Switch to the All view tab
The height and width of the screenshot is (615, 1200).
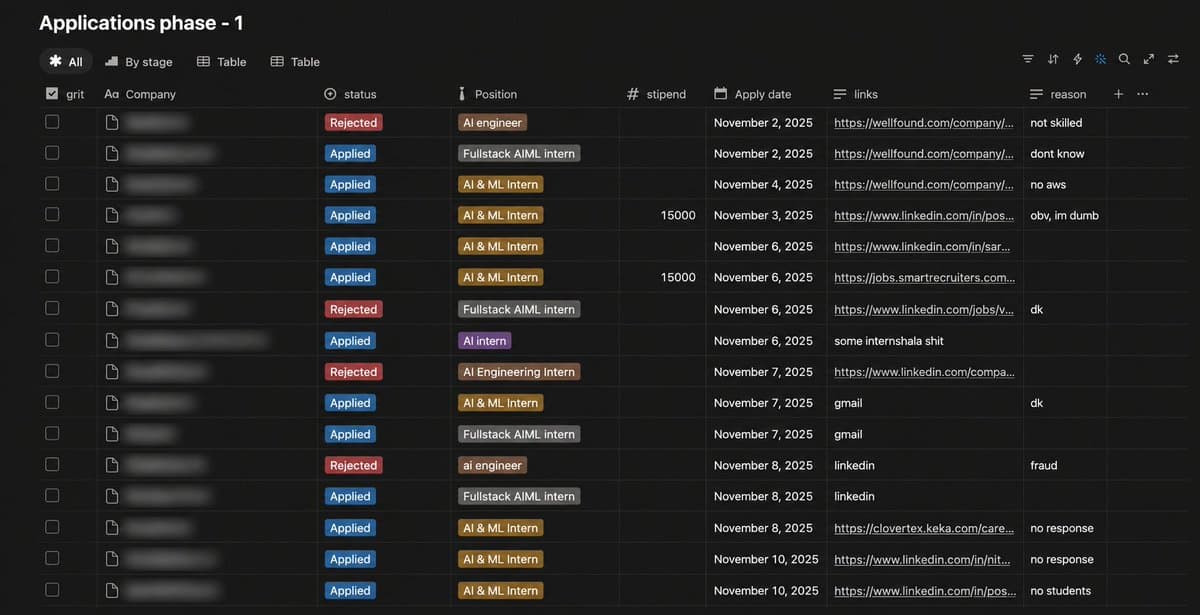click(x=66, y=61)
